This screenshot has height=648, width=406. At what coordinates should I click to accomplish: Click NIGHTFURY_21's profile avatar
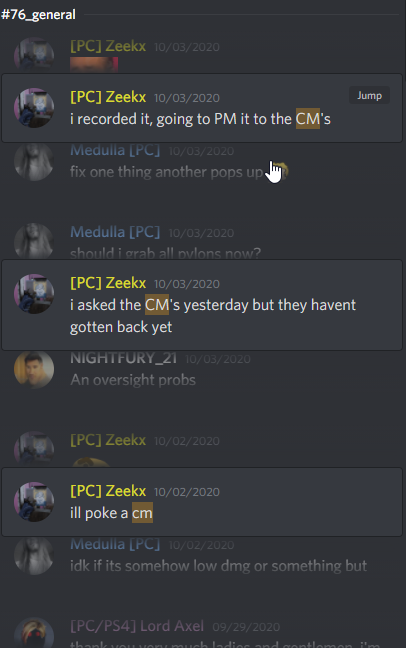point(34,369)
